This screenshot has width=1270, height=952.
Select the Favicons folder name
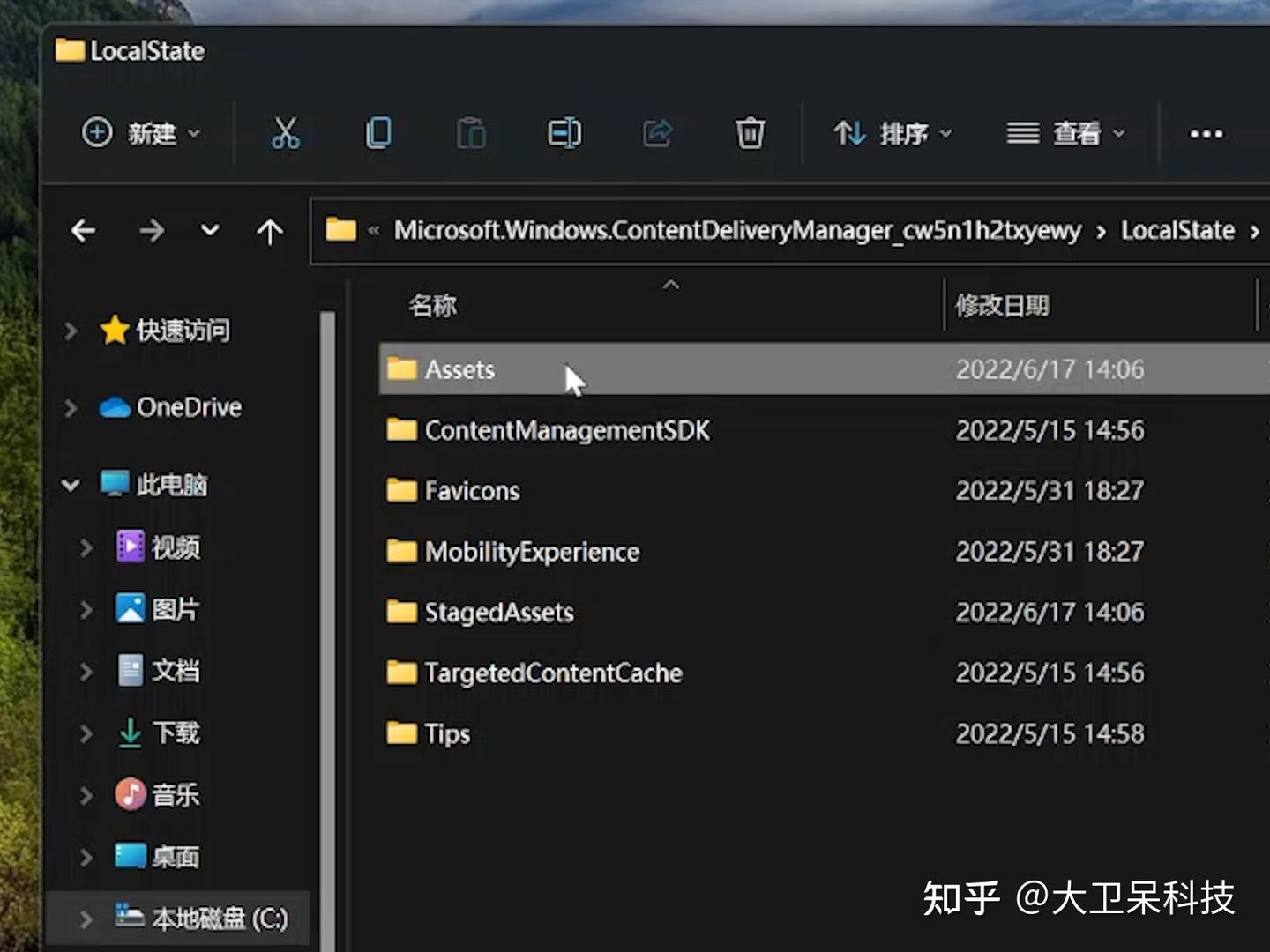tap(472, 491)
